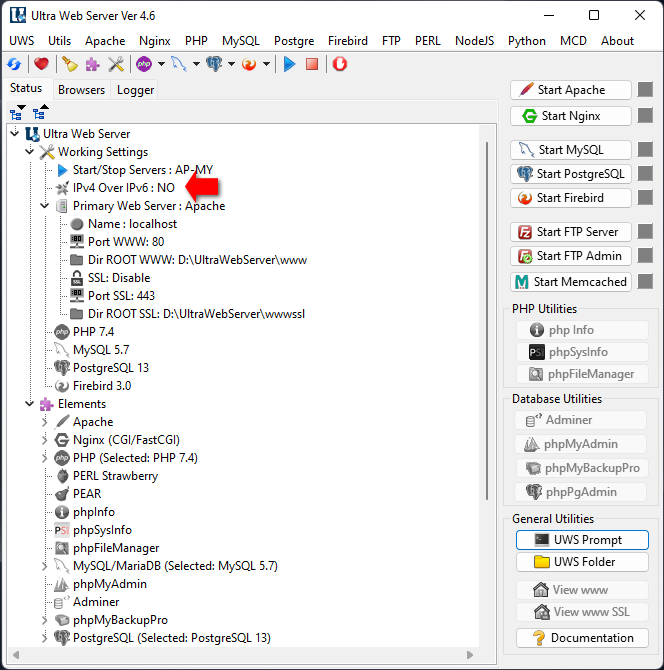This screenshot has width=664, height=670.
Task: Click the purple puzzle piece toolbar icon
Action: pyautogui.click(x=92, y=65)
